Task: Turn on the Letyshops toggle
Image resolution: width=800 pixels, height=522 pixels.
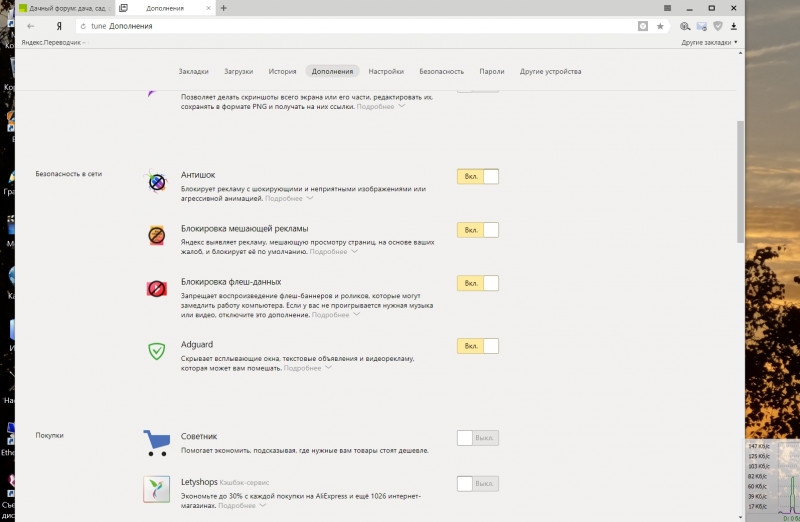Action: 478,483
